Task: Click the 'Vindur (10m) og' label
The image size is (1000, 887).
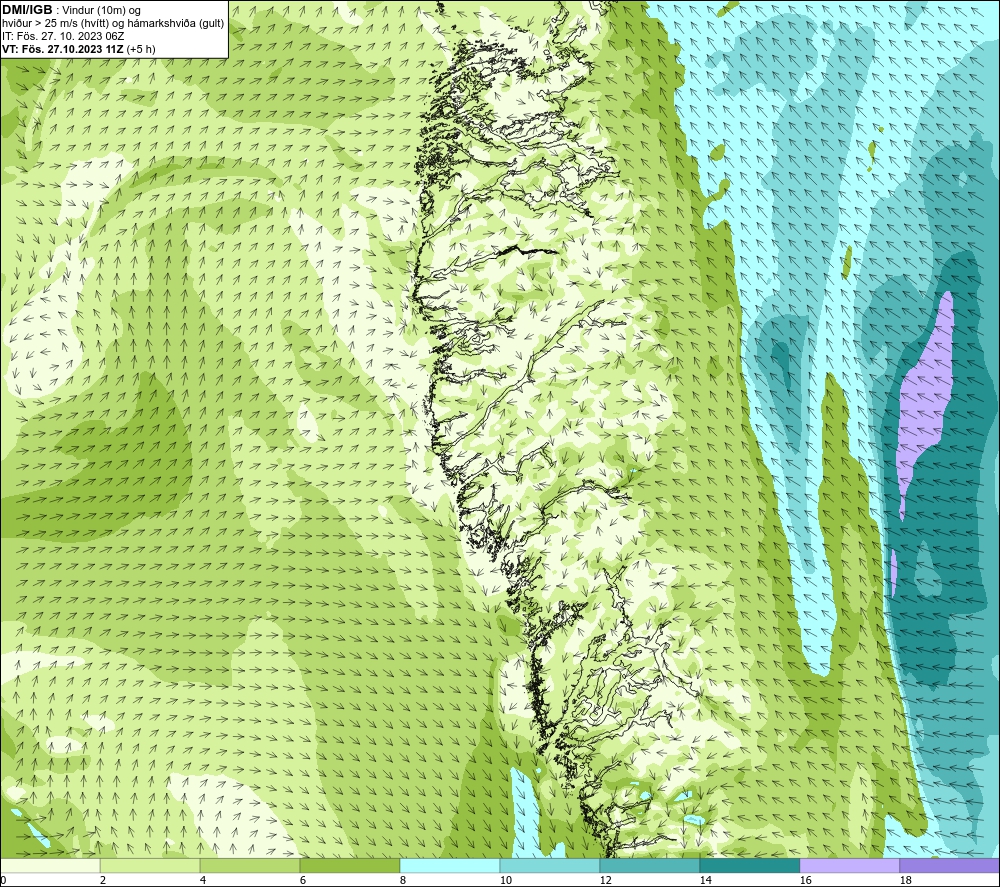Action: point(101,11)
